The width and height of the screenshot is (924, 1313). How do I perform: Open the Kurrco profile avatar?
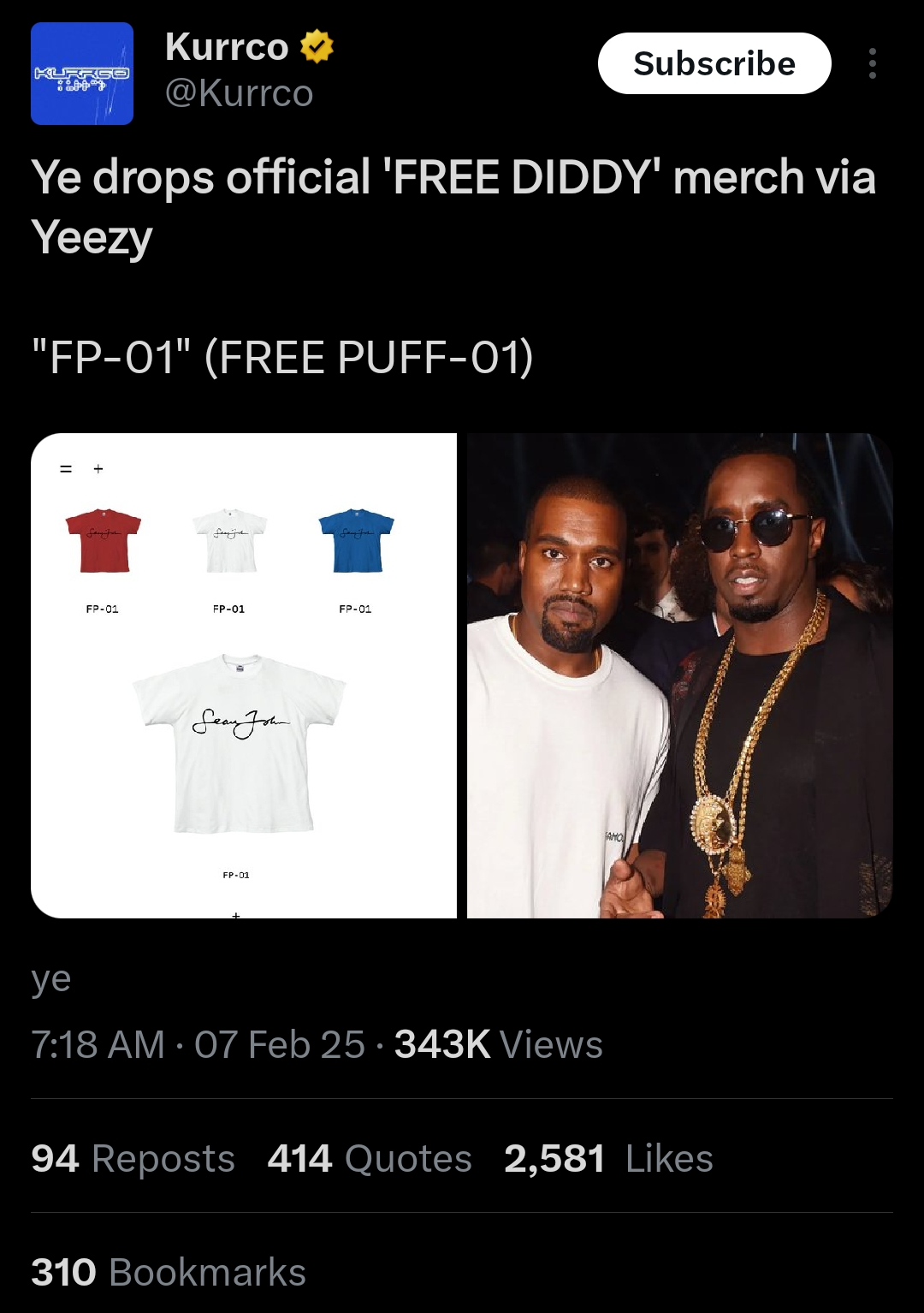point(82,74)
